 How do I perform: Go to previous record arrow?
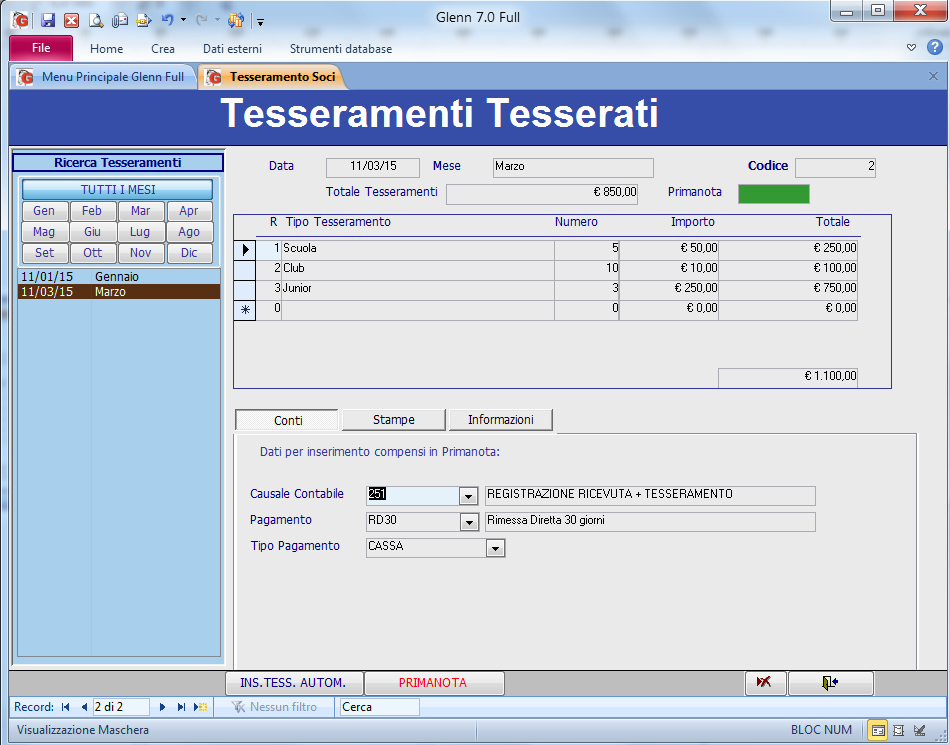[x=84, y=707]
